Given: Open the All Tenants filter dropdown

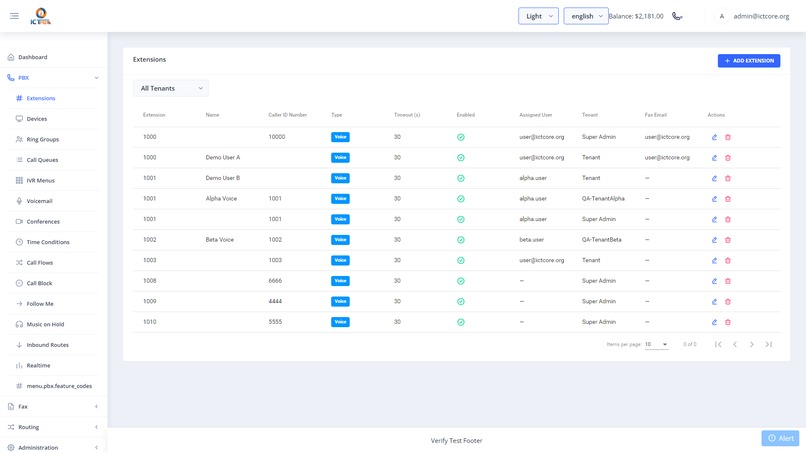Looking at the screenshot, I should coord(171,88).
